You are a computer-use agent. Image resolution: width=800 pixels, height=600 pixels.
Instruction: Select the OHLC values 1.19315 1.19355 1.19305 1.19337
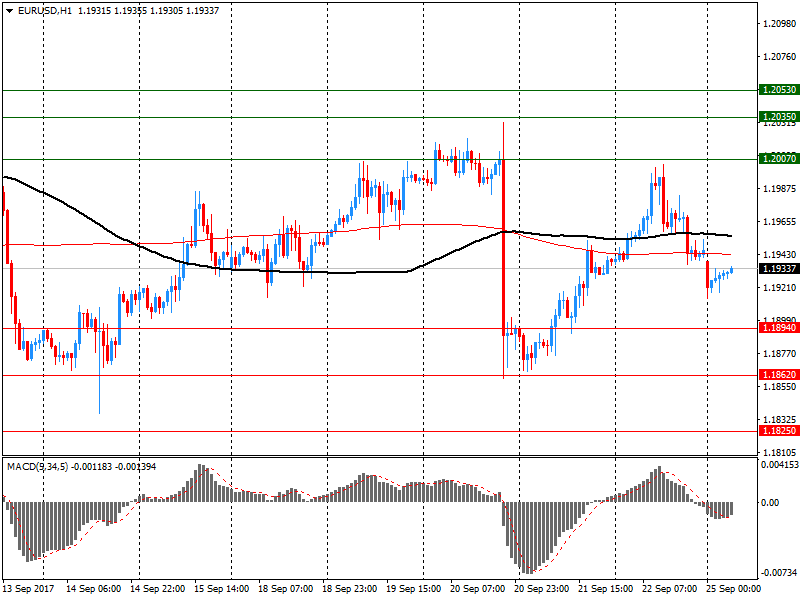pos(148,11)
